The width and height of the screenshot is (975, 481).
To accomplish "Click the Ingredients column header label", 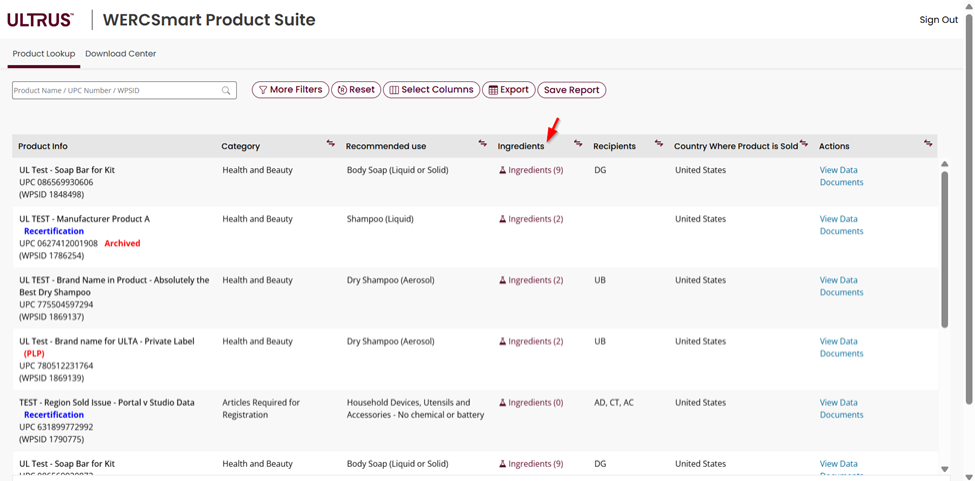I will [520, 147].
